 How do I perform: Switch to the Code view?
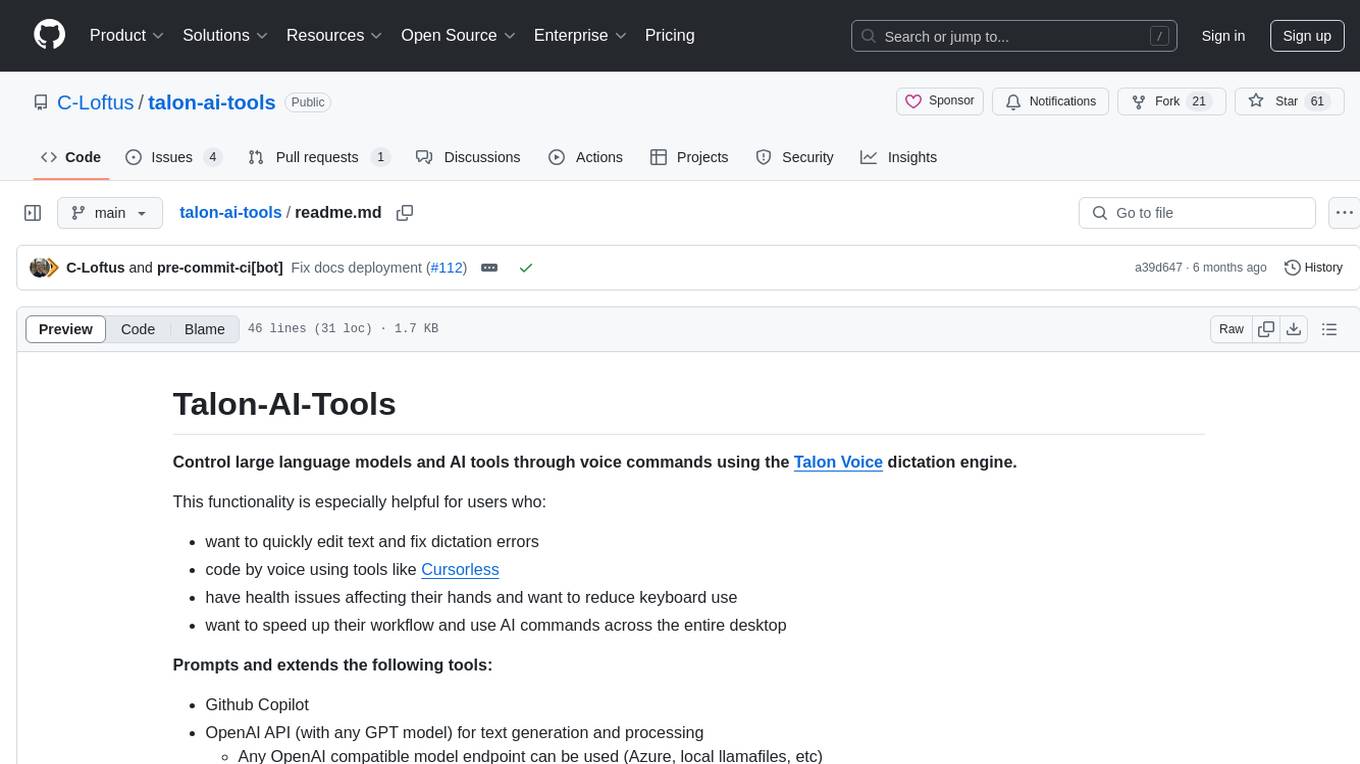138,329
